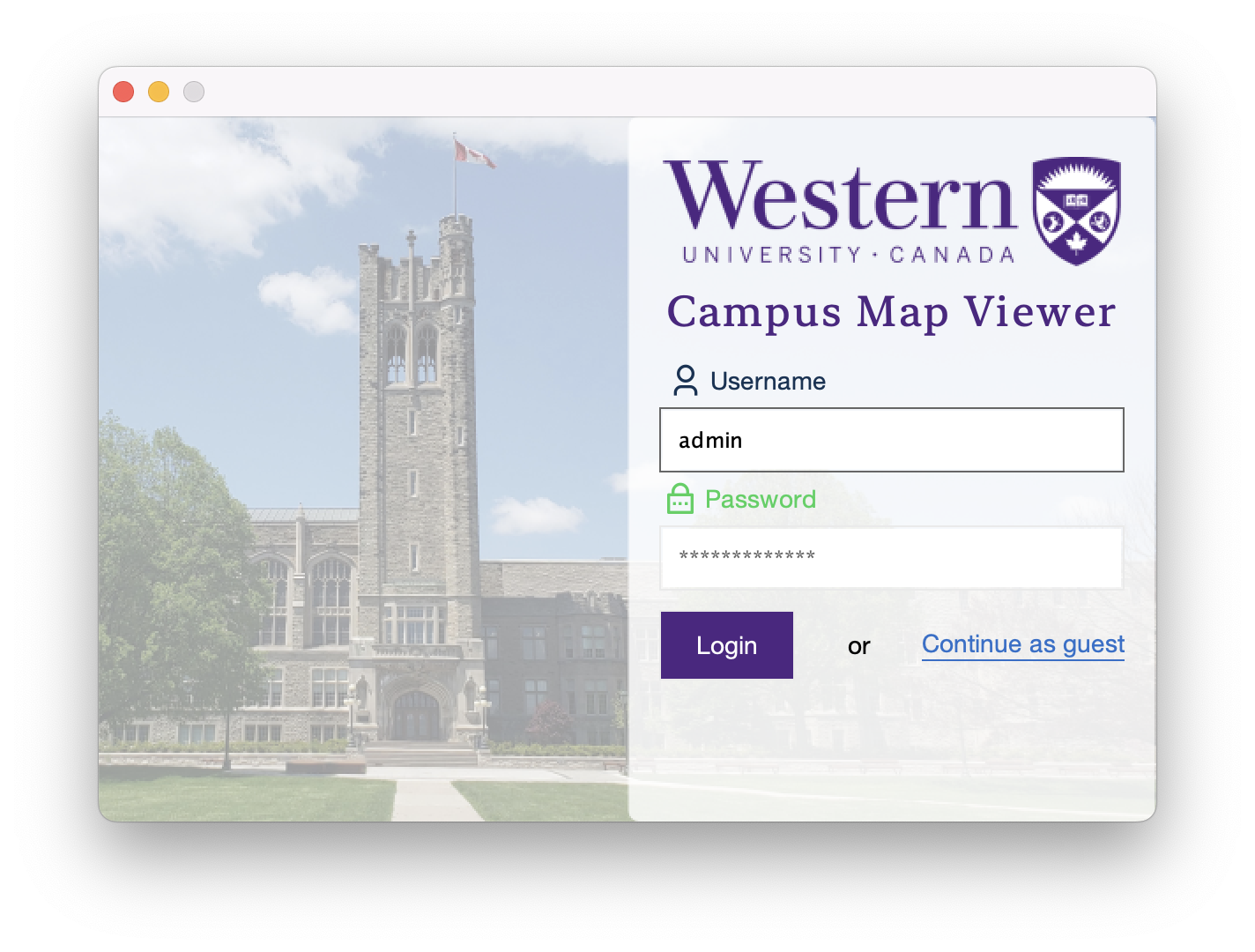Viewport: 1255px width, 952px height.
Task: Focus the Username field containing admin
Action: tap(892, 440)
